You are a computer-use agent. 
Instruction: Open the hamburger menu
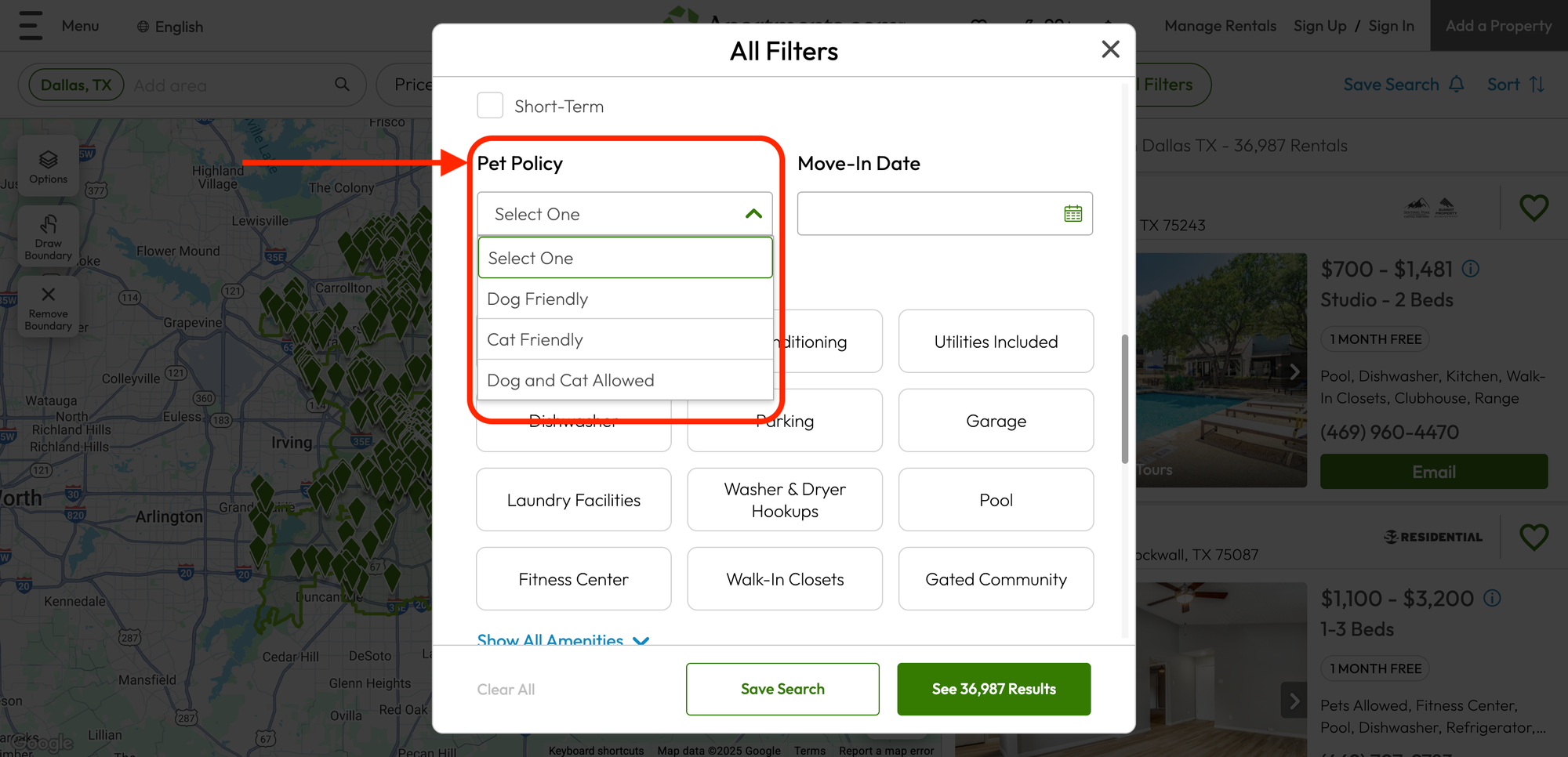coord(30,25)
